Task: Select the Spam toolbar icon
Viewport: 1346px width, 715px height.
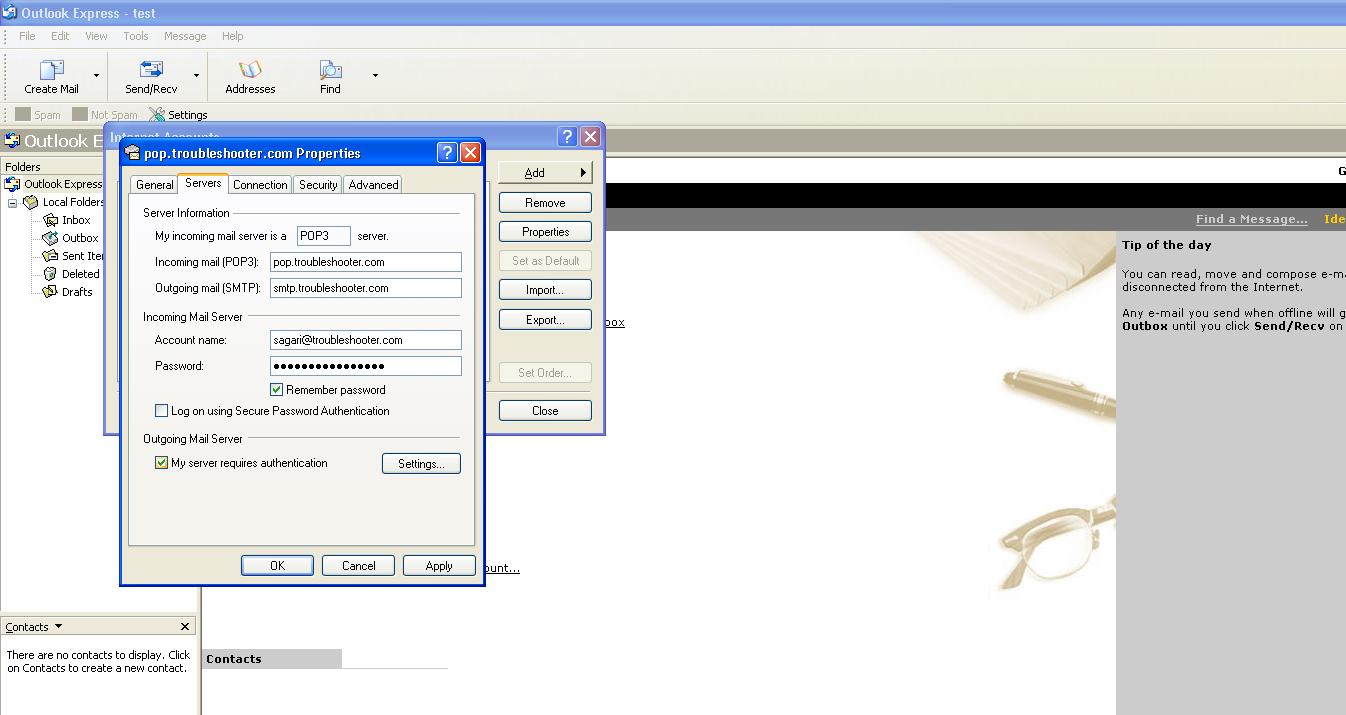Action: click(37, 114)
